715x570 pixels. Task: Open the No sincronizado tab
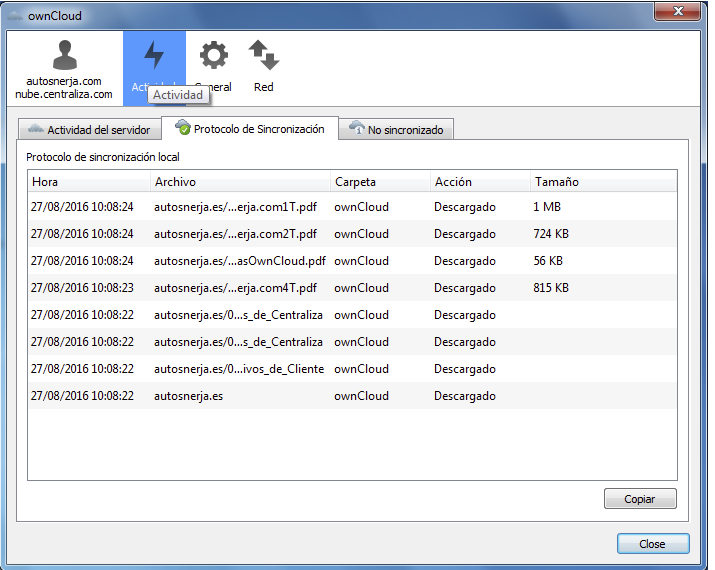[398, 130]
